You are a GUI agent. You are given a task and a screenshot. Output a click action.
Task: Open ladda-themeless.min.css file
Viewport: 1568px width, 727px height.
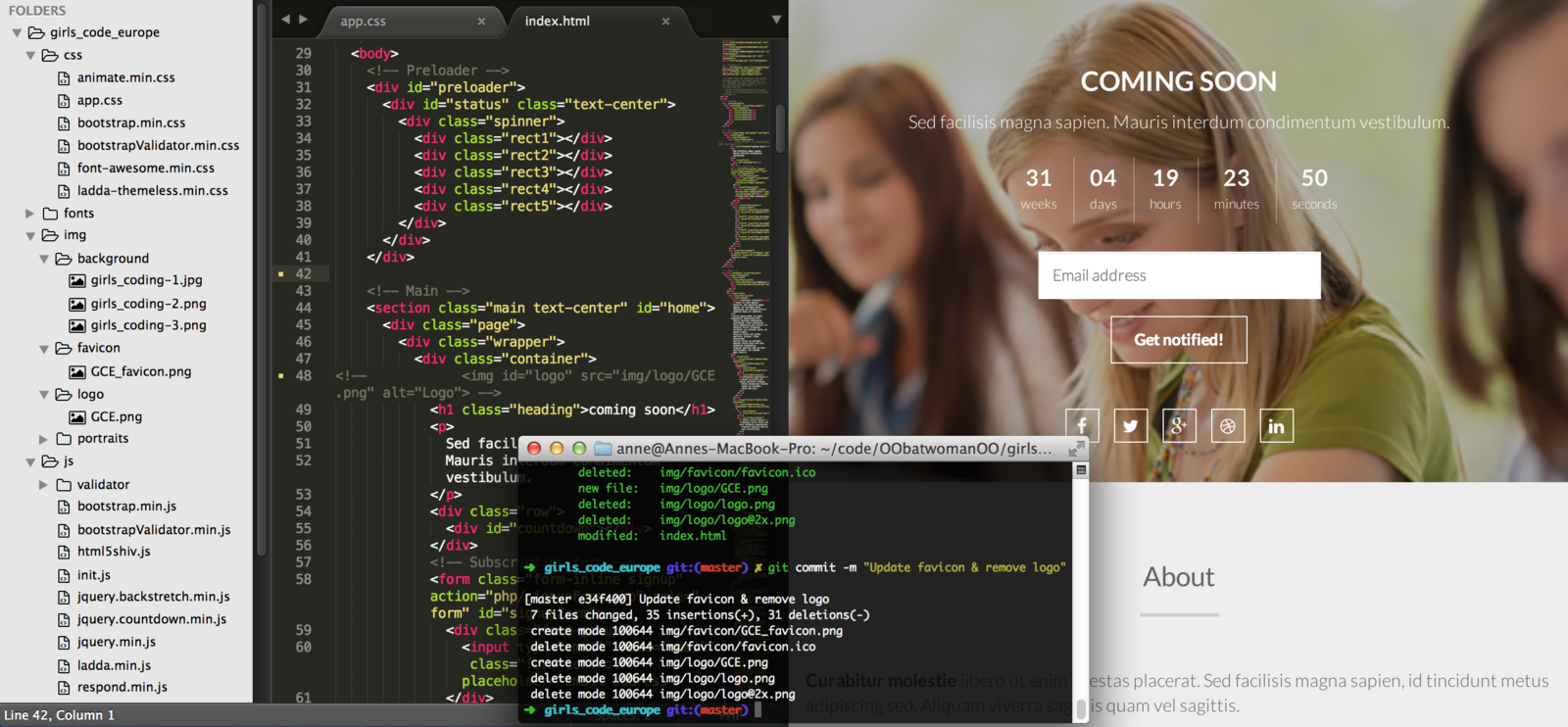(x=152, y=190)
